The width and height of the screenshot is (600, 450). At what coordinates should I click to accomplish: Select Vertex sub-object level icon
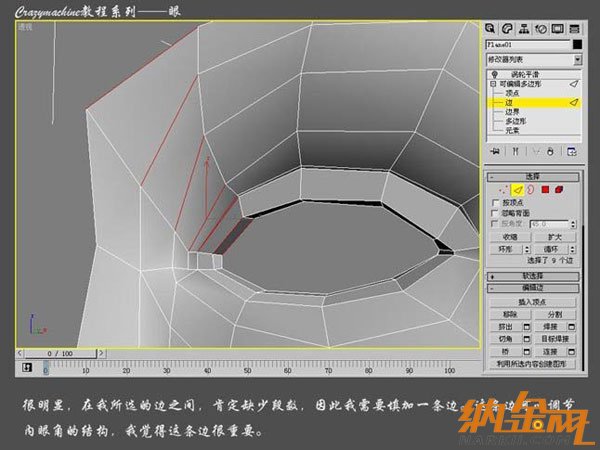pyautogui.click(x=502, y=189)
